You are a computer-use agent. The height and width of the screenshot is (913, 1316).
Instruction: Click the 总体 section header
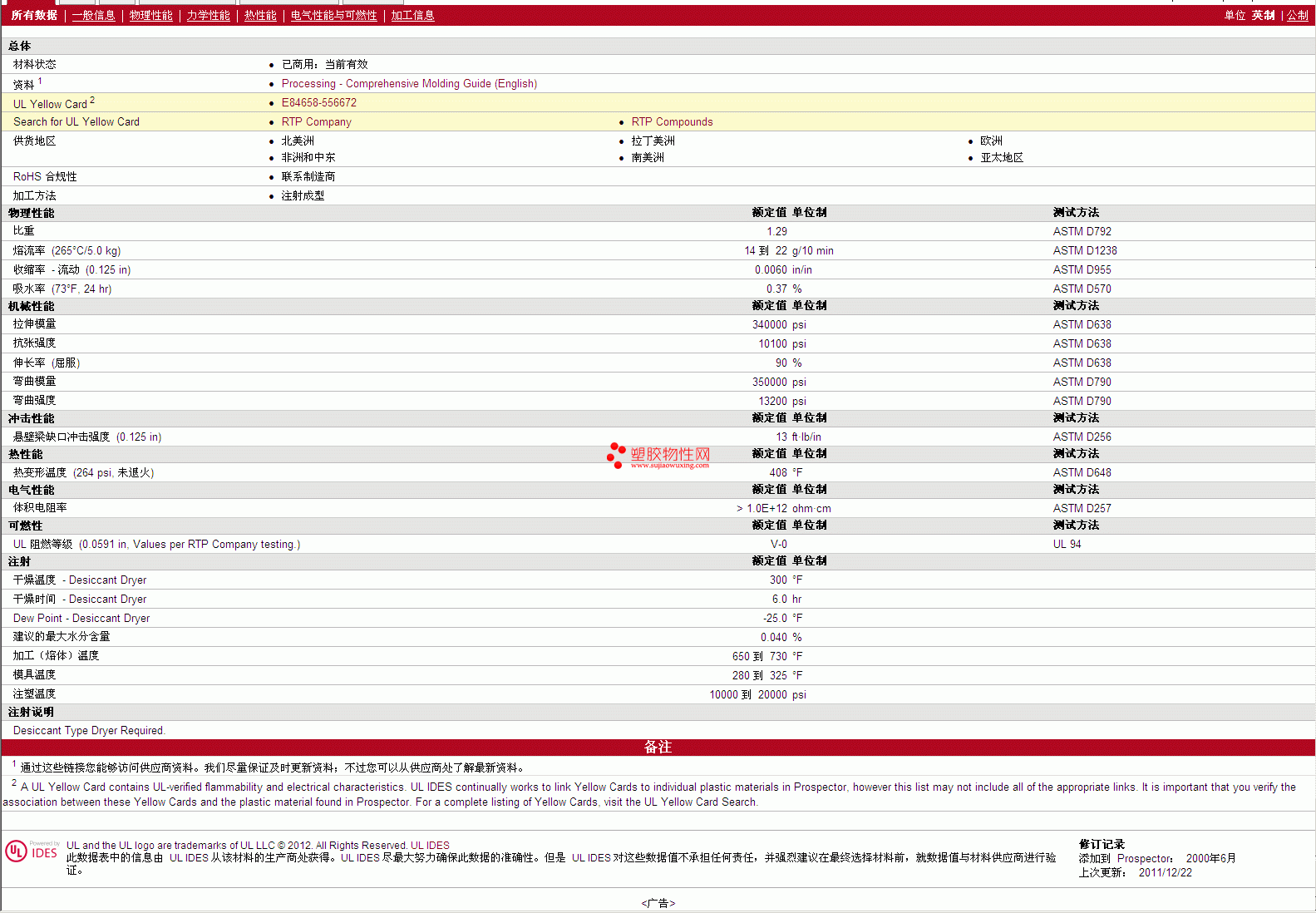point(20,46)
